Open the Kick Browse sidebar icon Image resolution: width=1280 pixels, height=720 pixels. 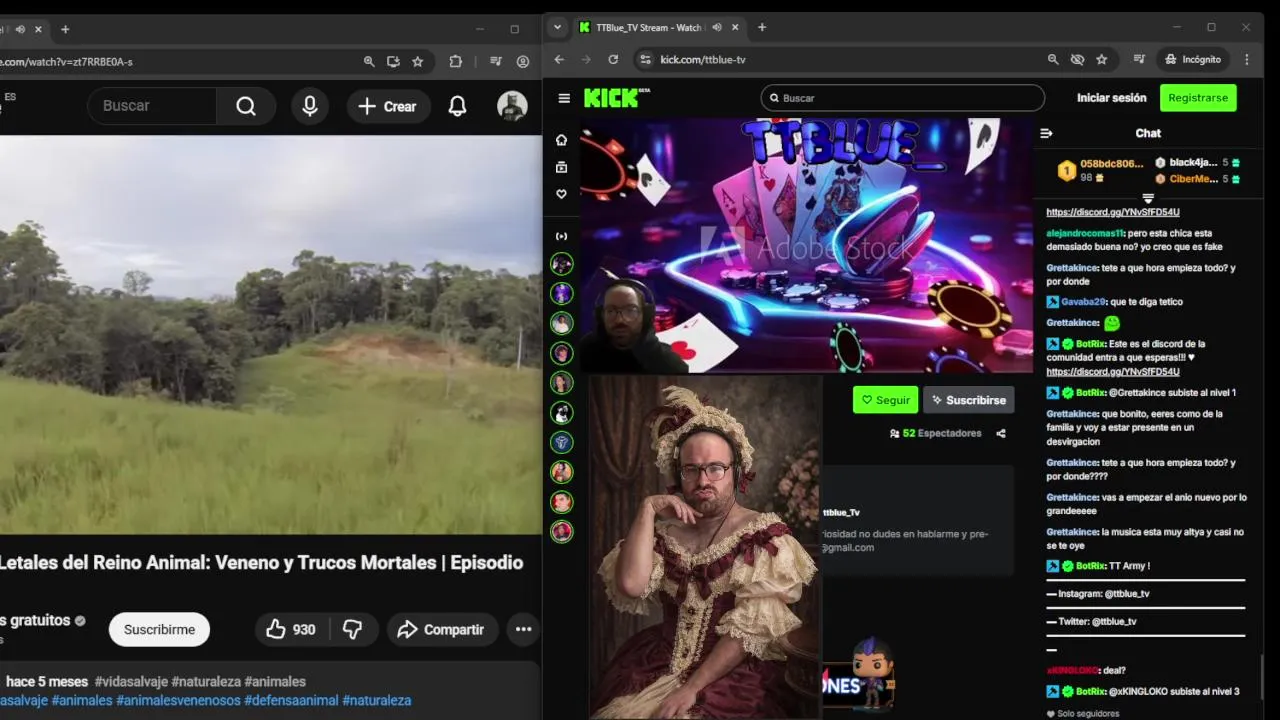coord(562,167)
